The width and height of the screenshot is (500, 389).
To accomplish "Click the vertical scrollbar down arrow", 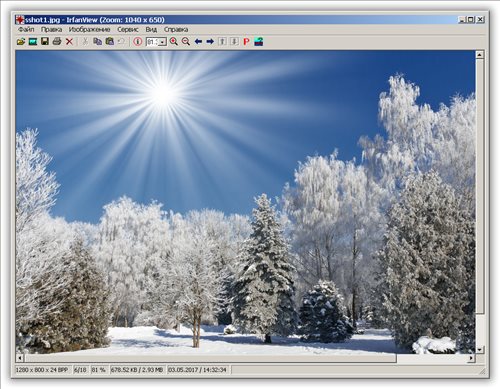I will click(480, 350).
